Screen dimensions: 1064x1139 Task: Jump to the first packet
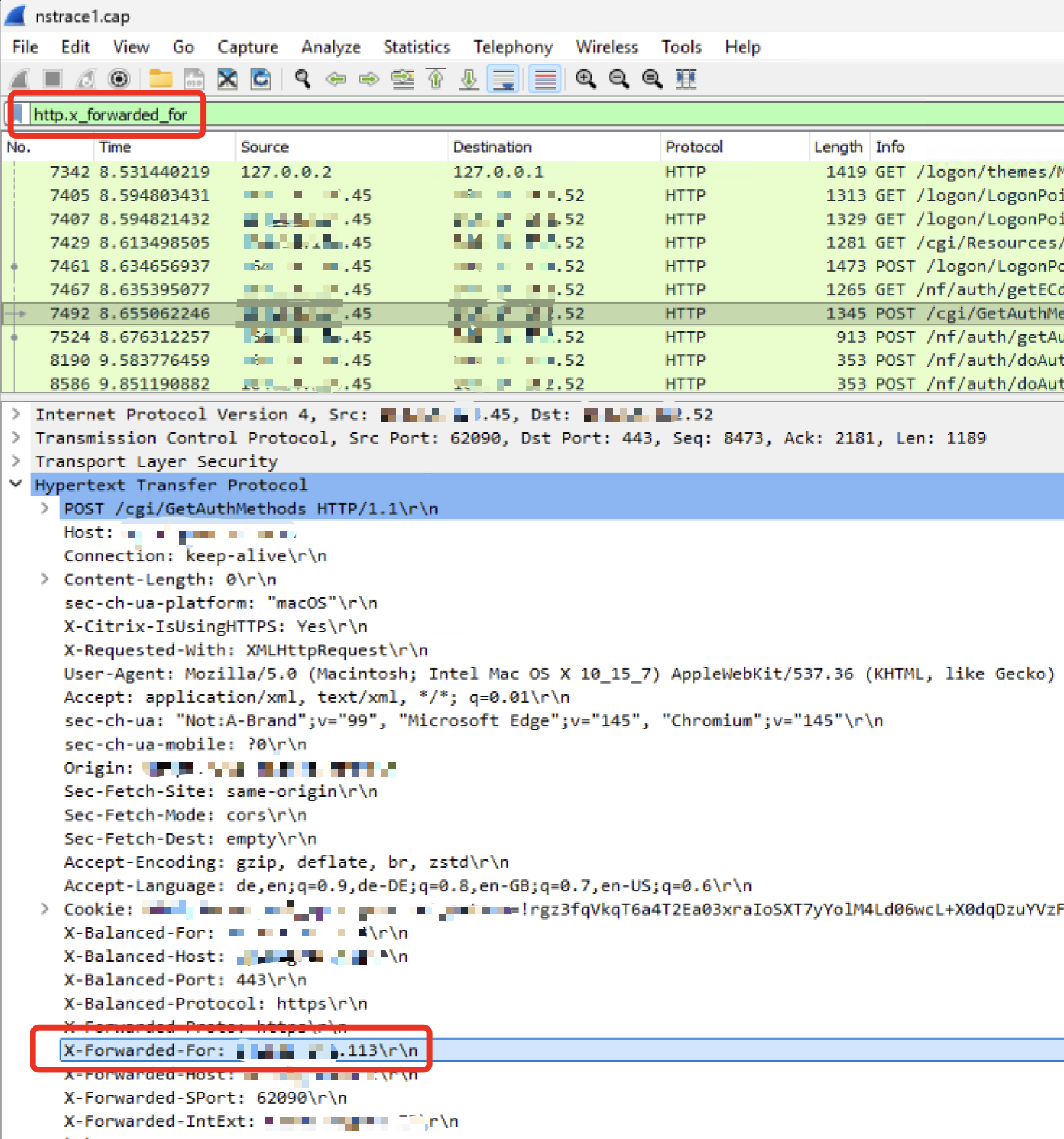[436, 79]
